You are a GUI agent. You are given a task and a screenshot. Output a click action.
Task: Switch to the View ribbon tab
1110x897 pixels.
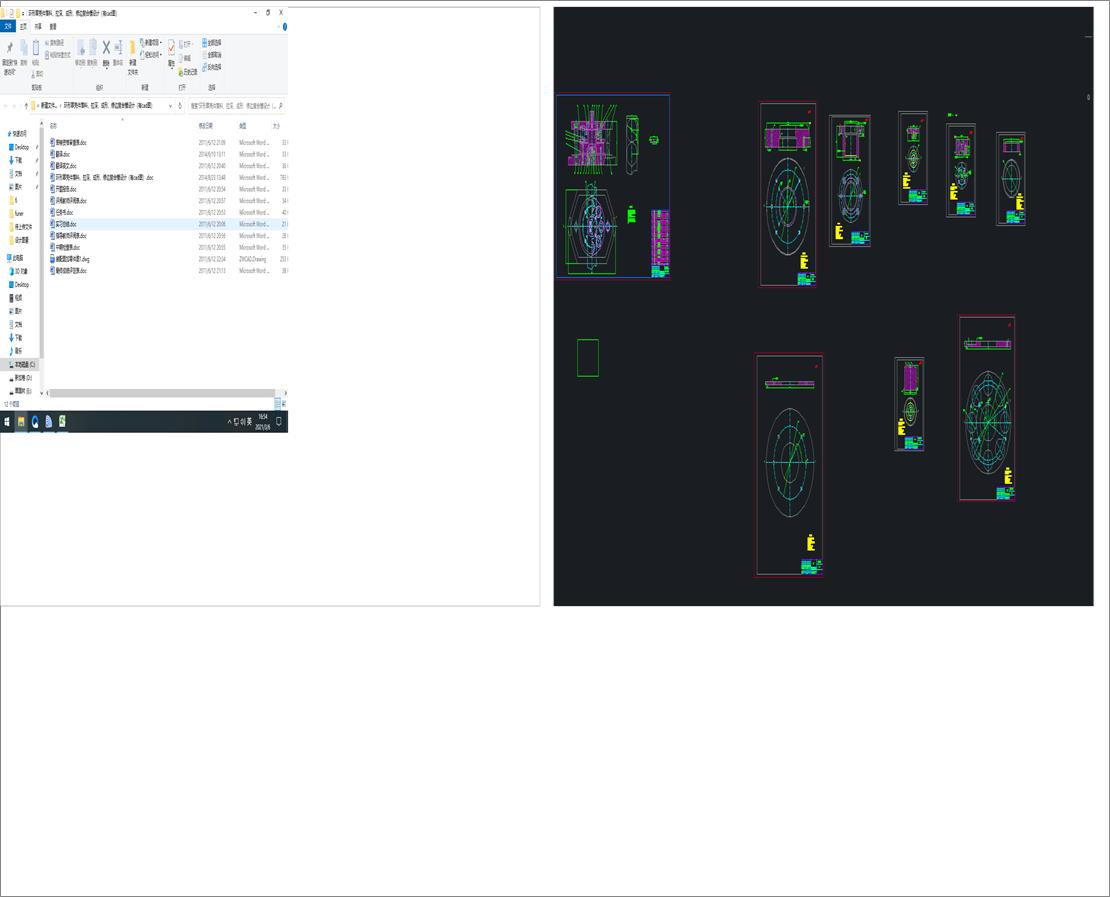coord(53,26)
